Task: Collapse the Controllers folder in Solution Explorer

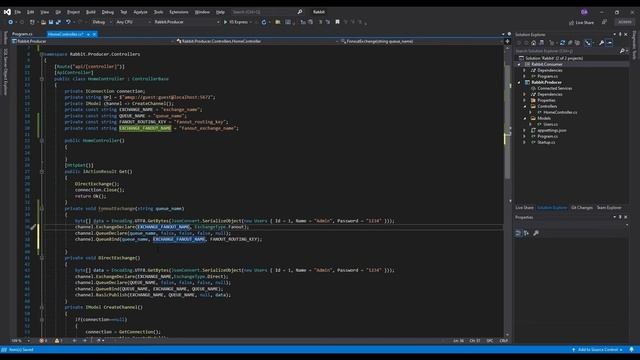Action: (x=525, y=106)
